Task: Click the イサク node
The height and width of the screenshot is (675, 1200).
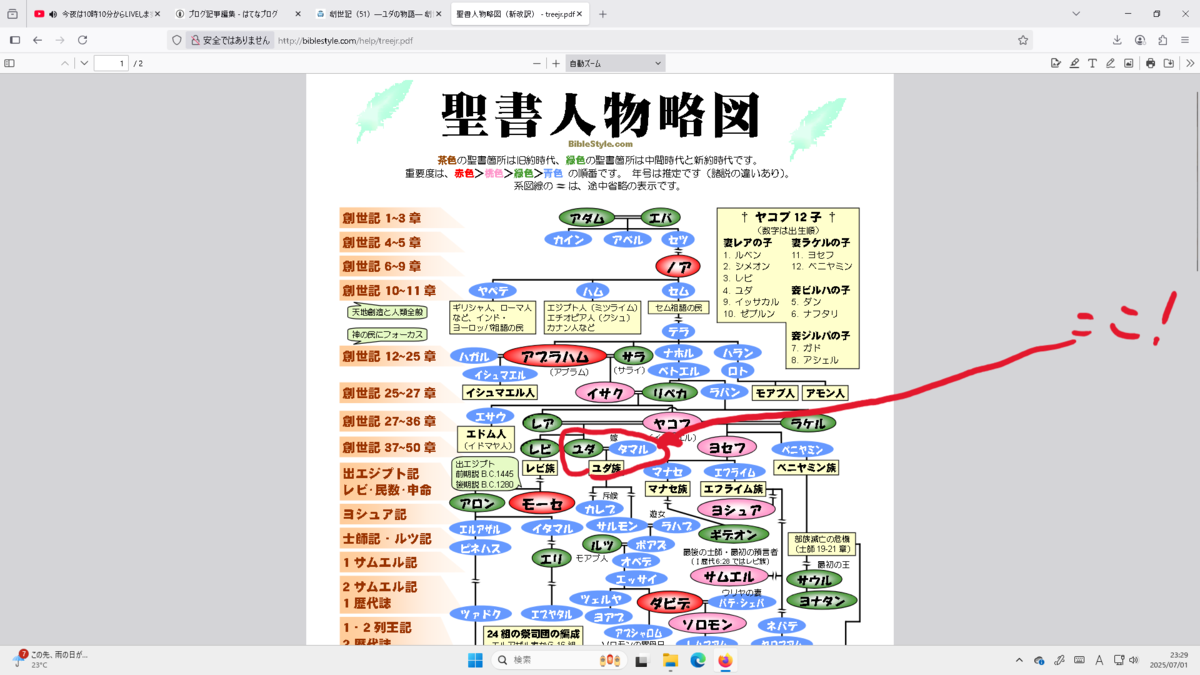Action: (605, 393)
